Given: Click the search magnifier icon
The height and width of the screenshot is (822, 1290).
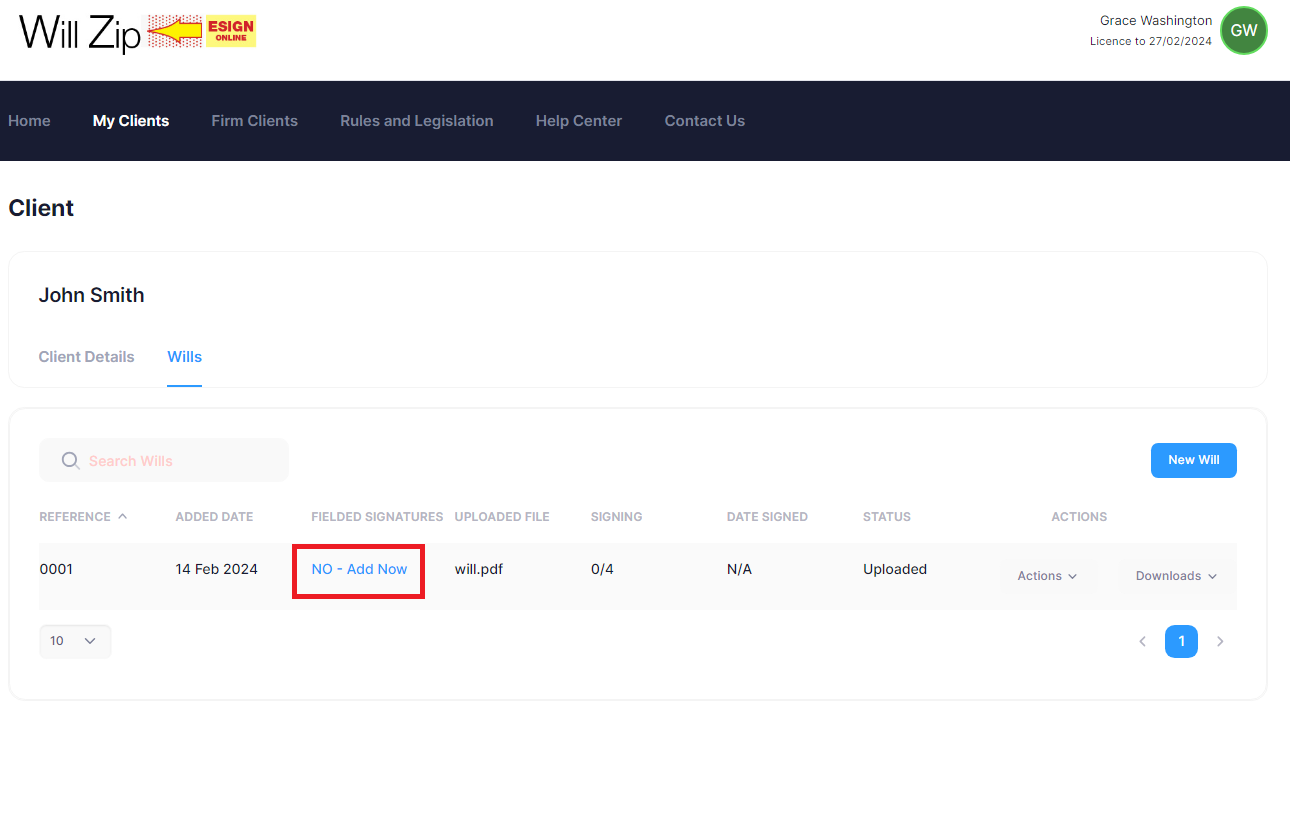Looking at the screenshot, I should coord(70,460).
